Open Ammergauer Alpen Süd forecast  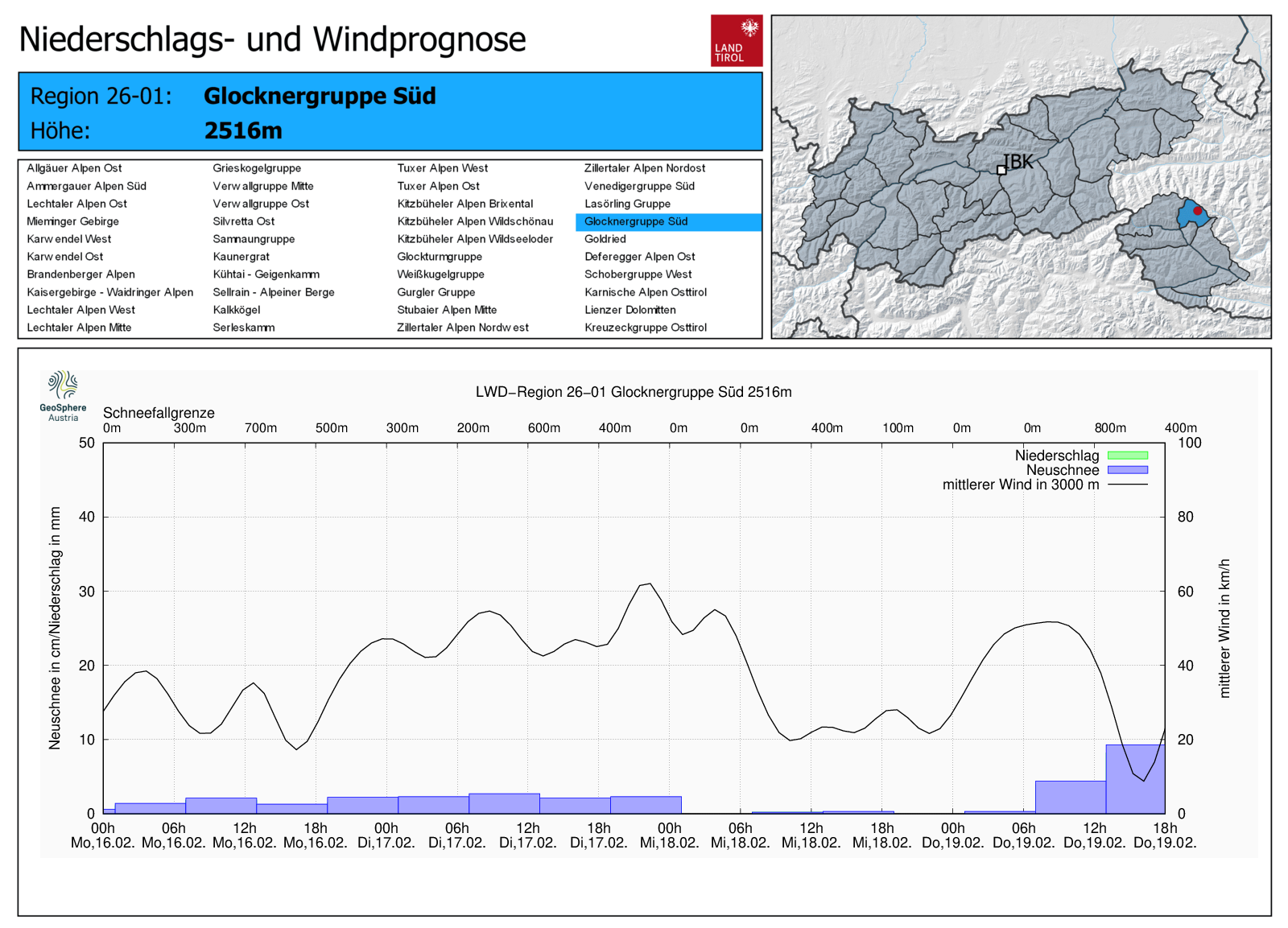[x=86, y=186]
